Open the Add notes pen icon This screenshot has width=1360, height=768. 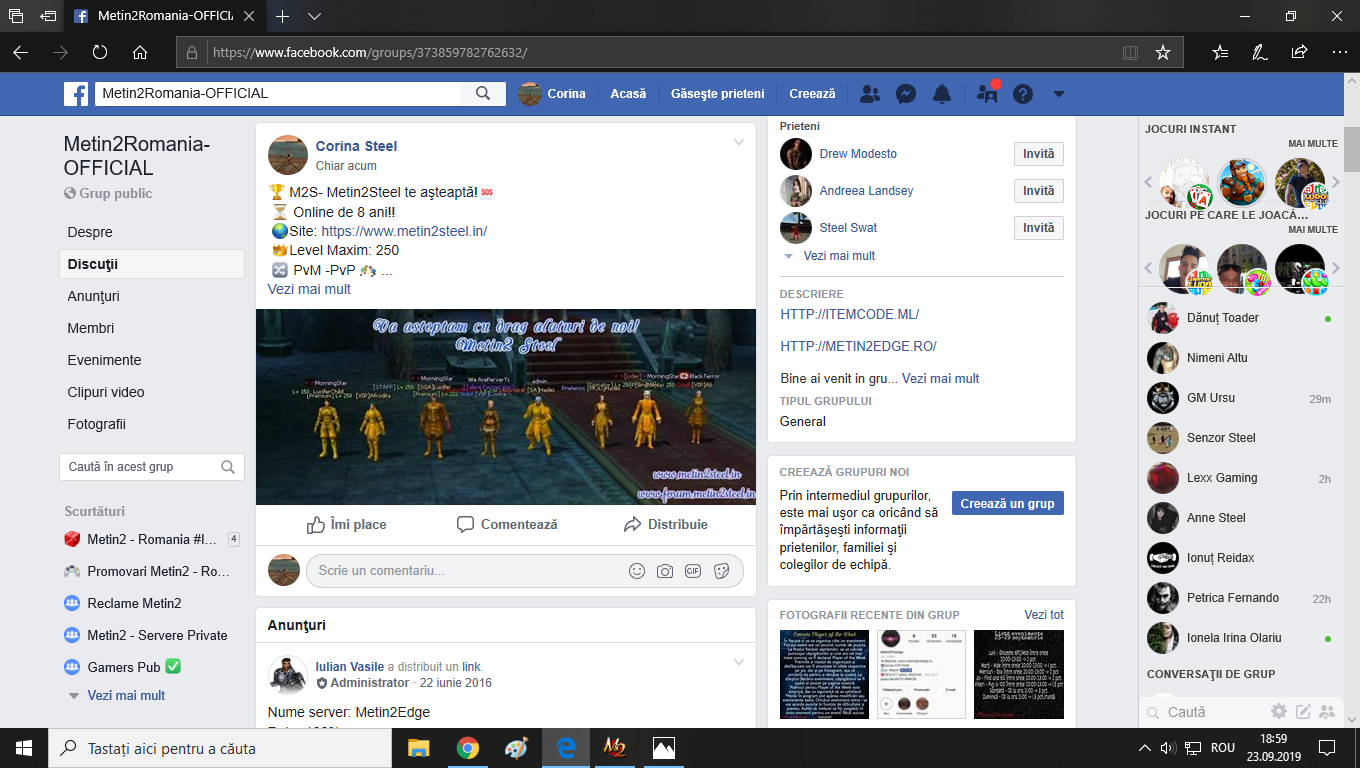click(x=1260, y=52)
